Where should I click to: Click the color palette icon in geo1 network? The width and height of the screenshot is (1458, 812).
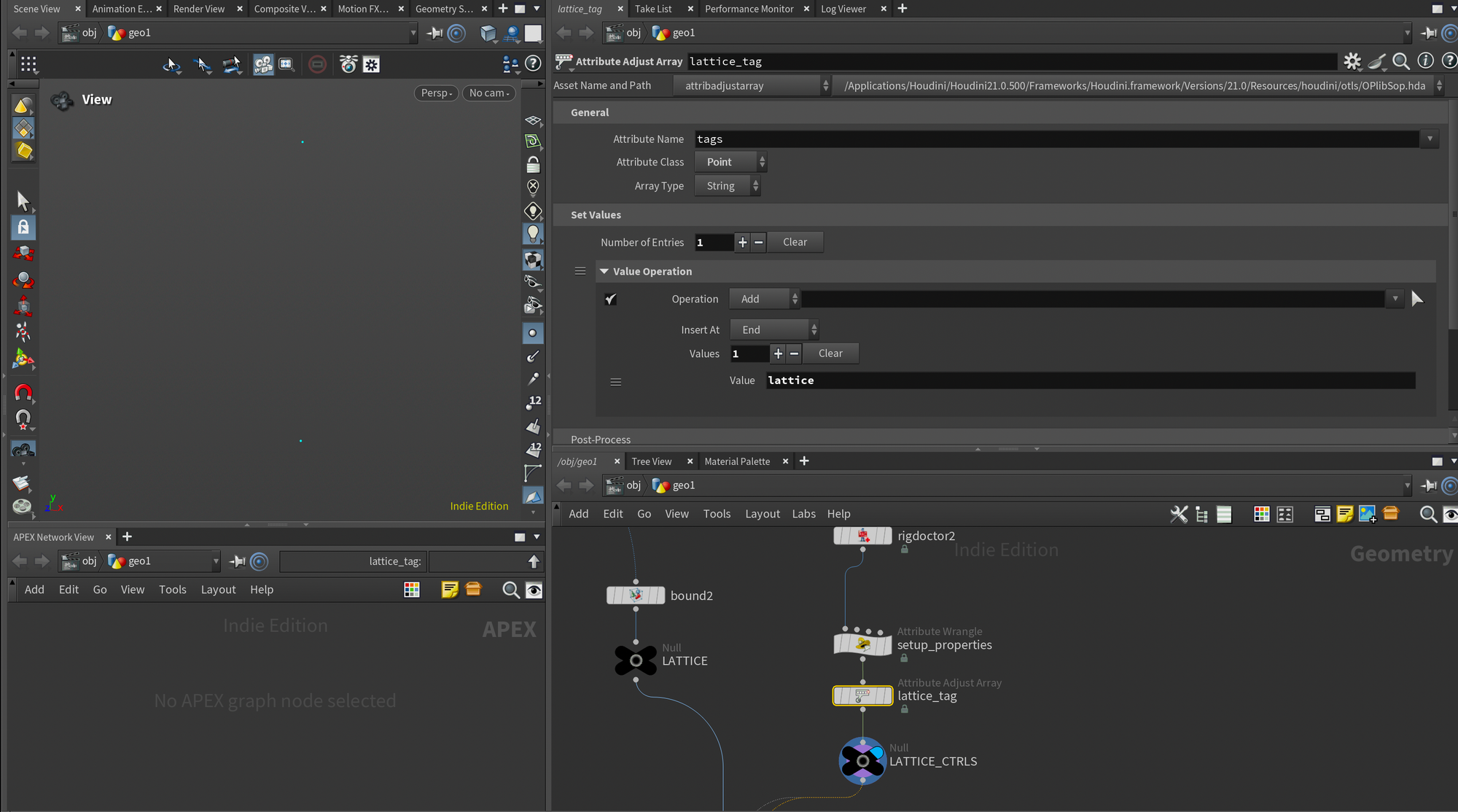pos(1261,514)
